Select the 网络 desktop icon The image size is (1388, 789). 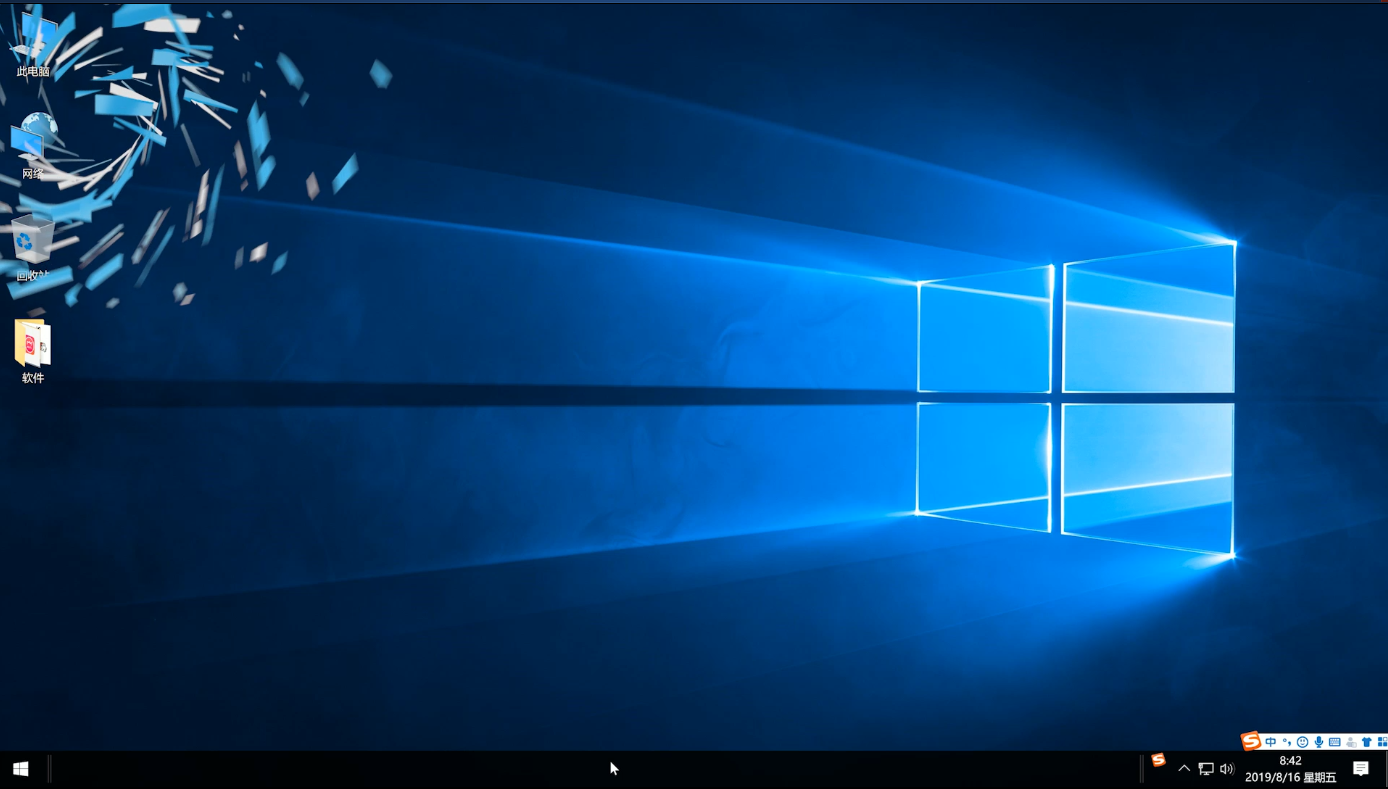(33, 147)
